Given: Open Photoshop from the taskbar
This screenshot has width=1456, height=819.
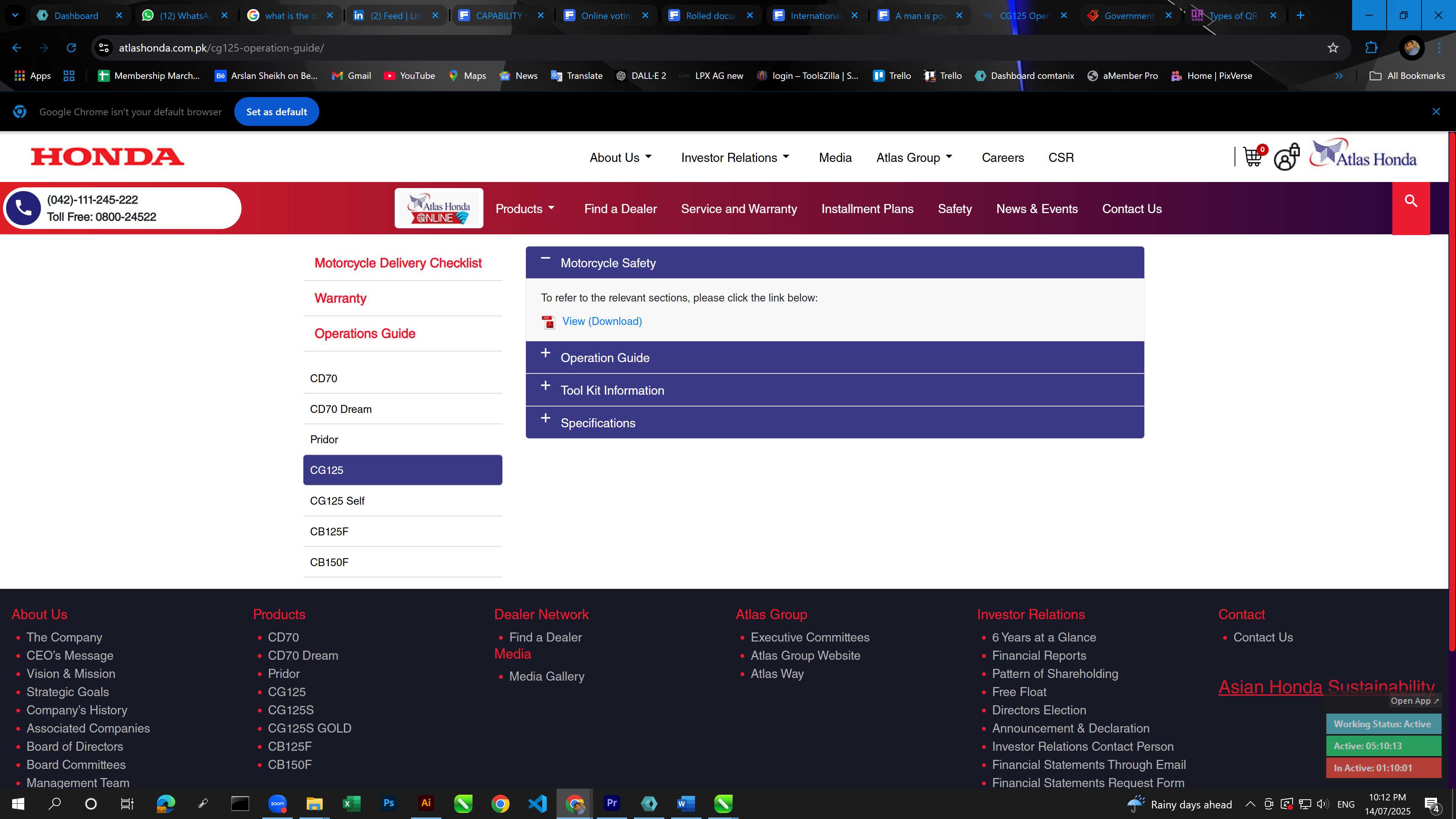Looking at the screenshot, I should click(388, 803).
